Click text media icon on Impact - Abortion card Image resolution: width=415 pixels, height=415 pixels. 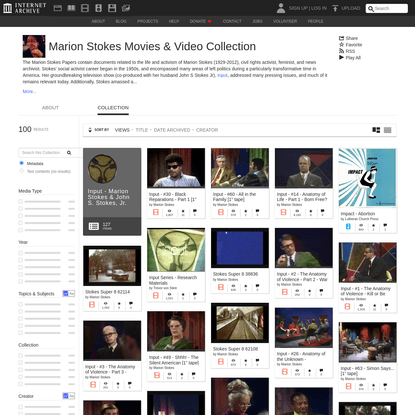[348, 226]
